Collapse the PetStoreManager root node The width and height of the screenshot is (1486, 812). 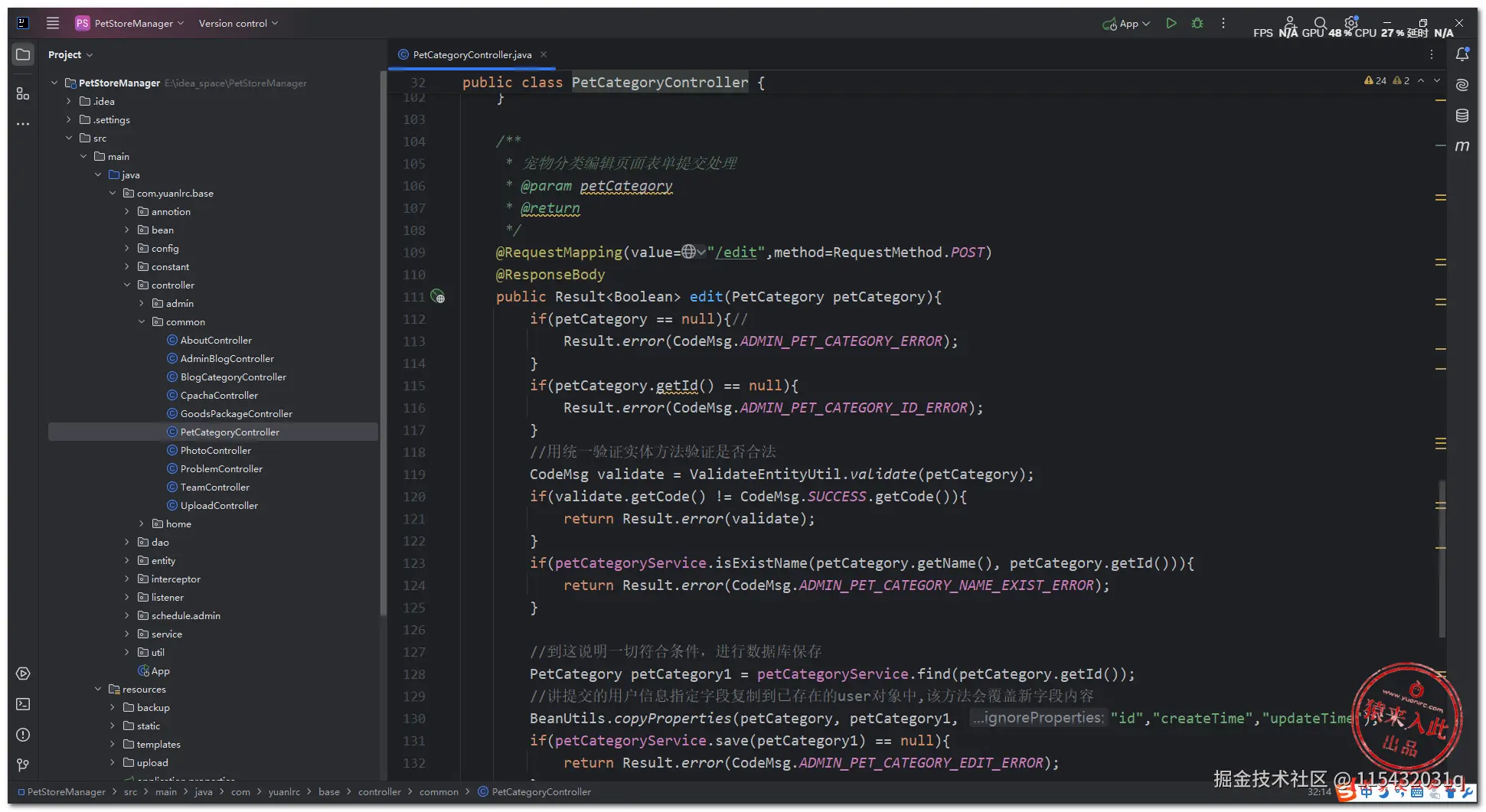click(54, 83)
